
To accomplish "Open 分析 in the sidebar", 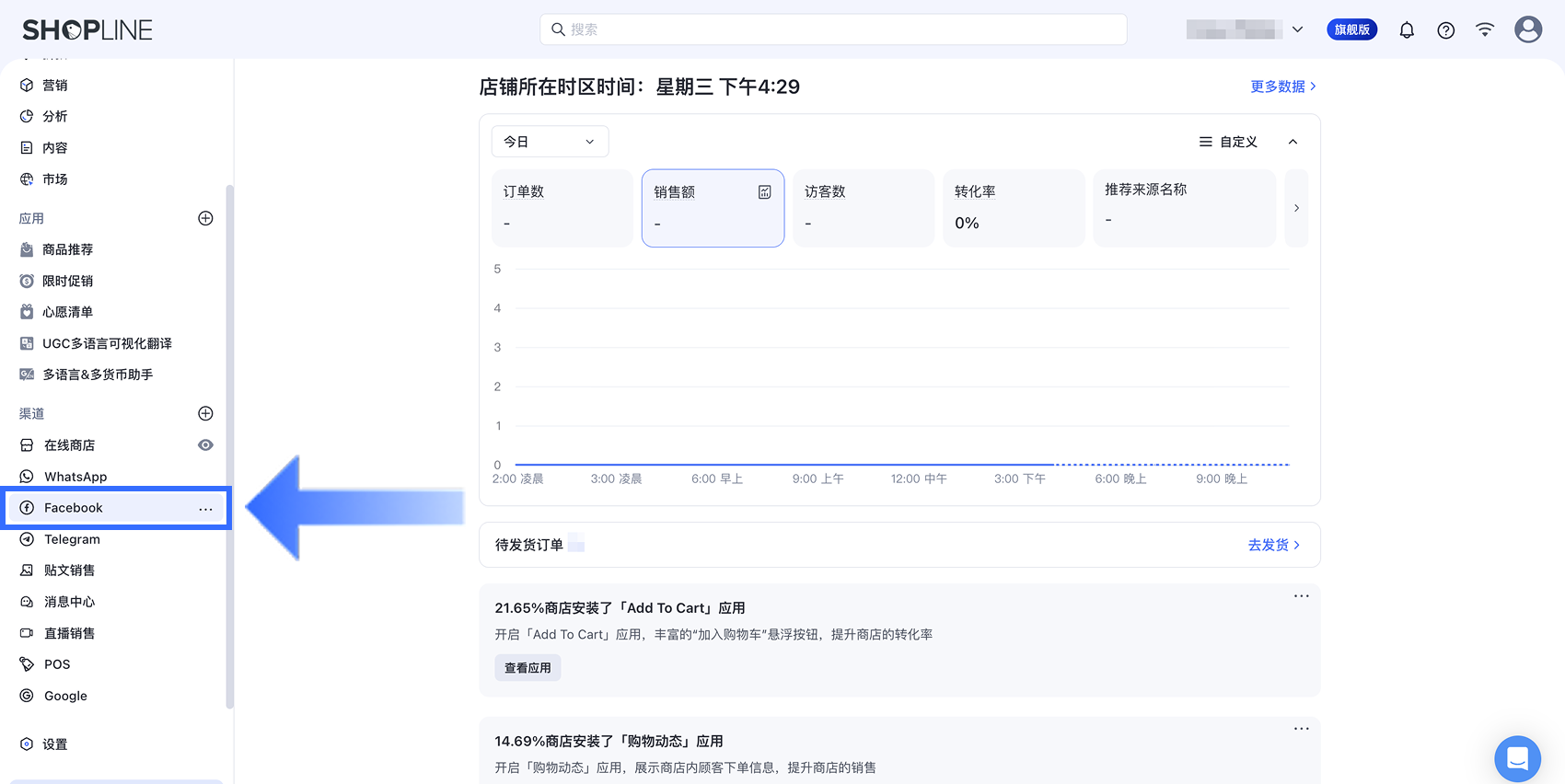I will pyautogui.click(x=55, y=117).
